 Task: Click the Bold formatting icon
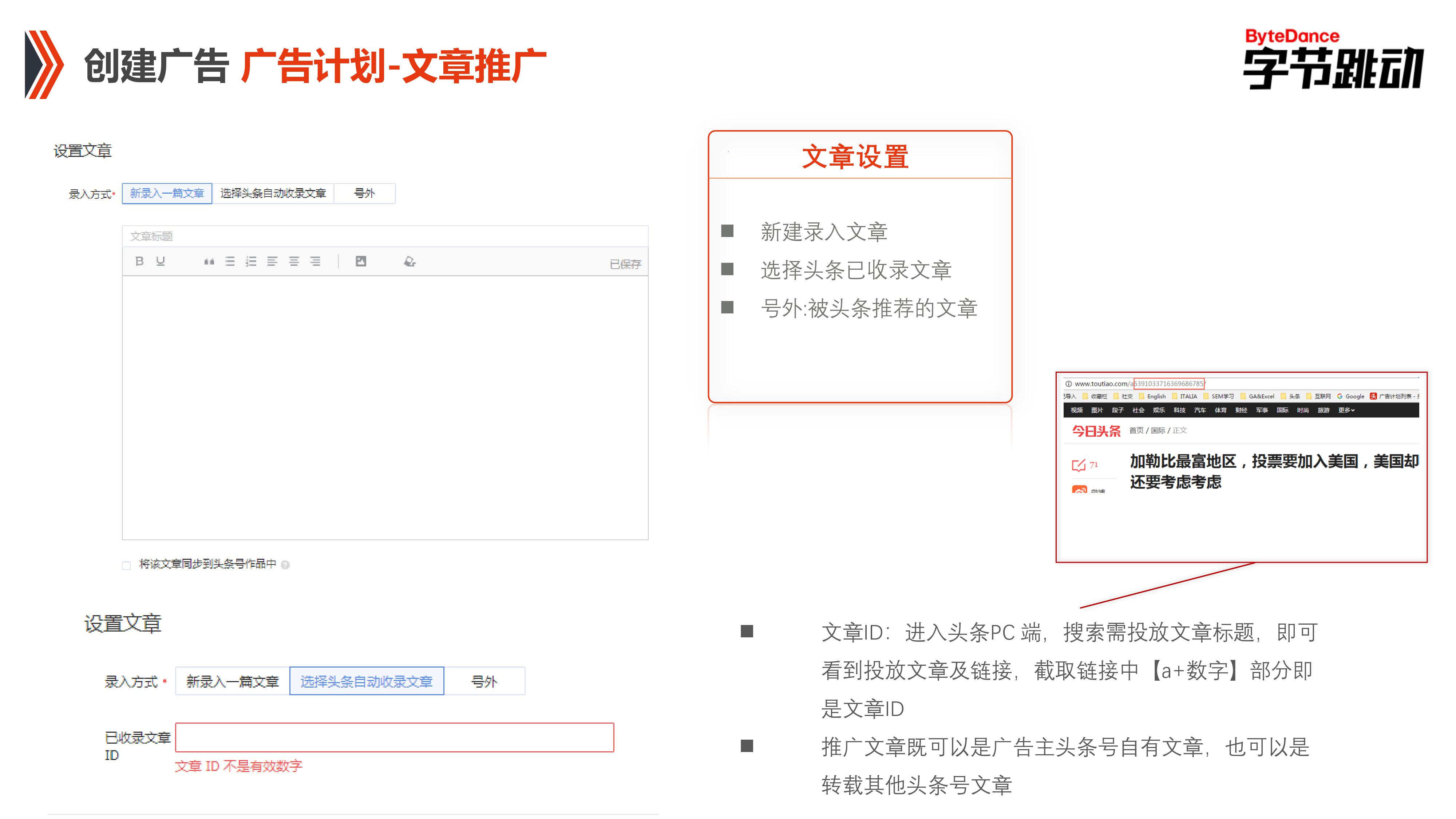tap(139, 261)
